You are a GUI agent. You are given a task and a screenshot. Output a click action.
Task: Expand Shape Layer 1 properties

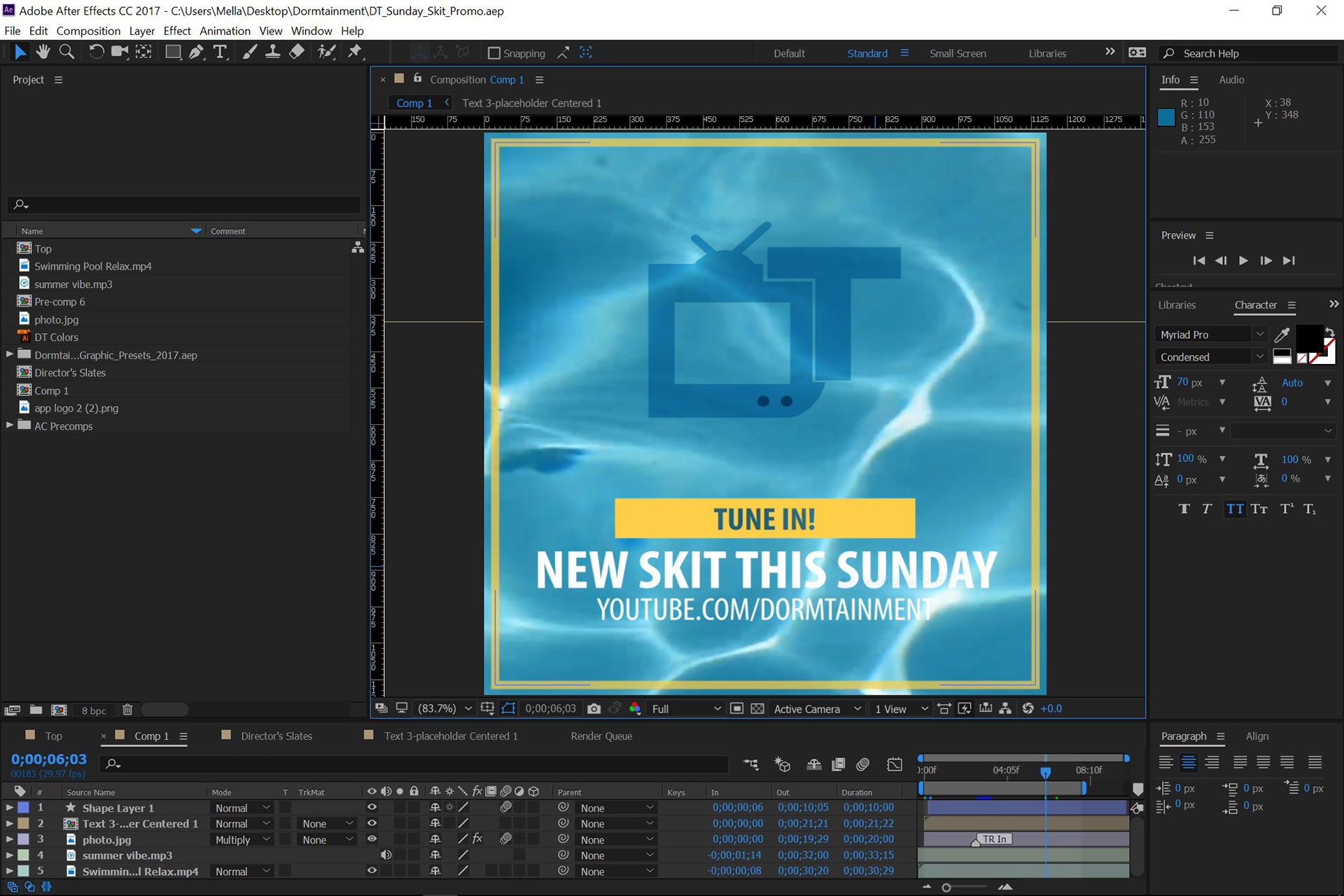[10, 807]
